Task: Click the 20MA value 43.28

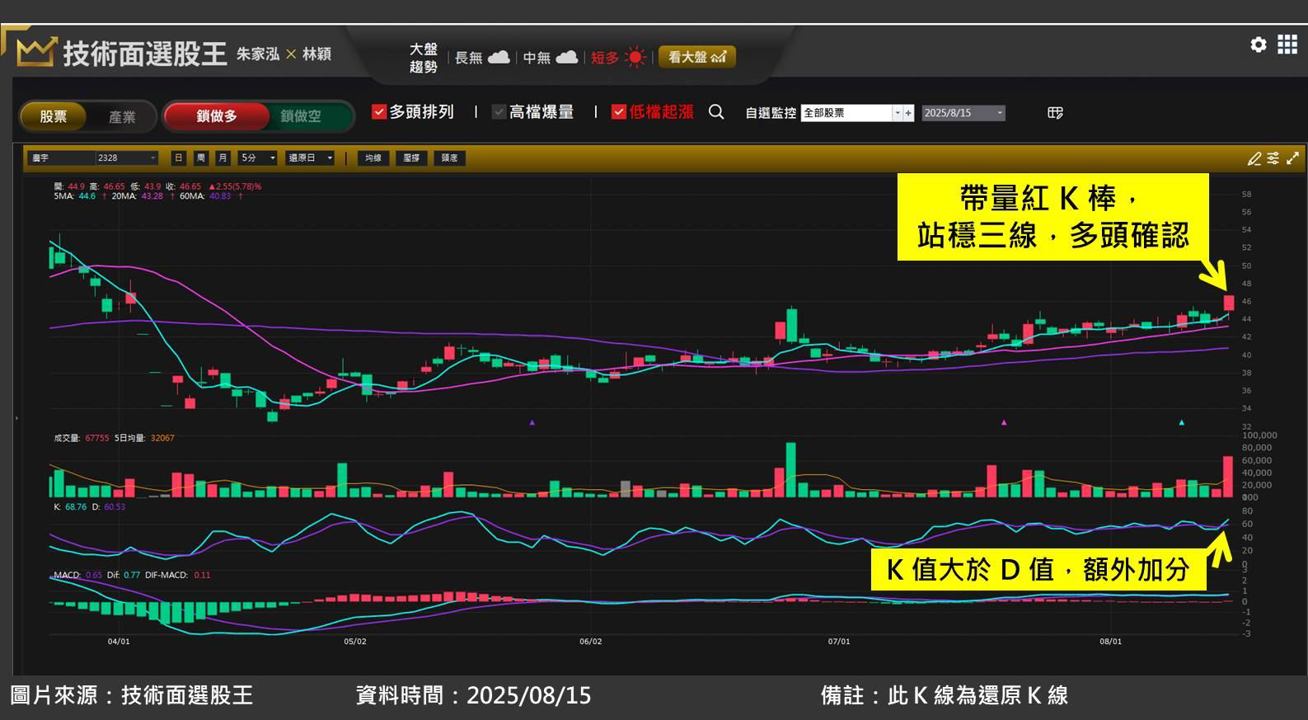Action: pos(154,196)
